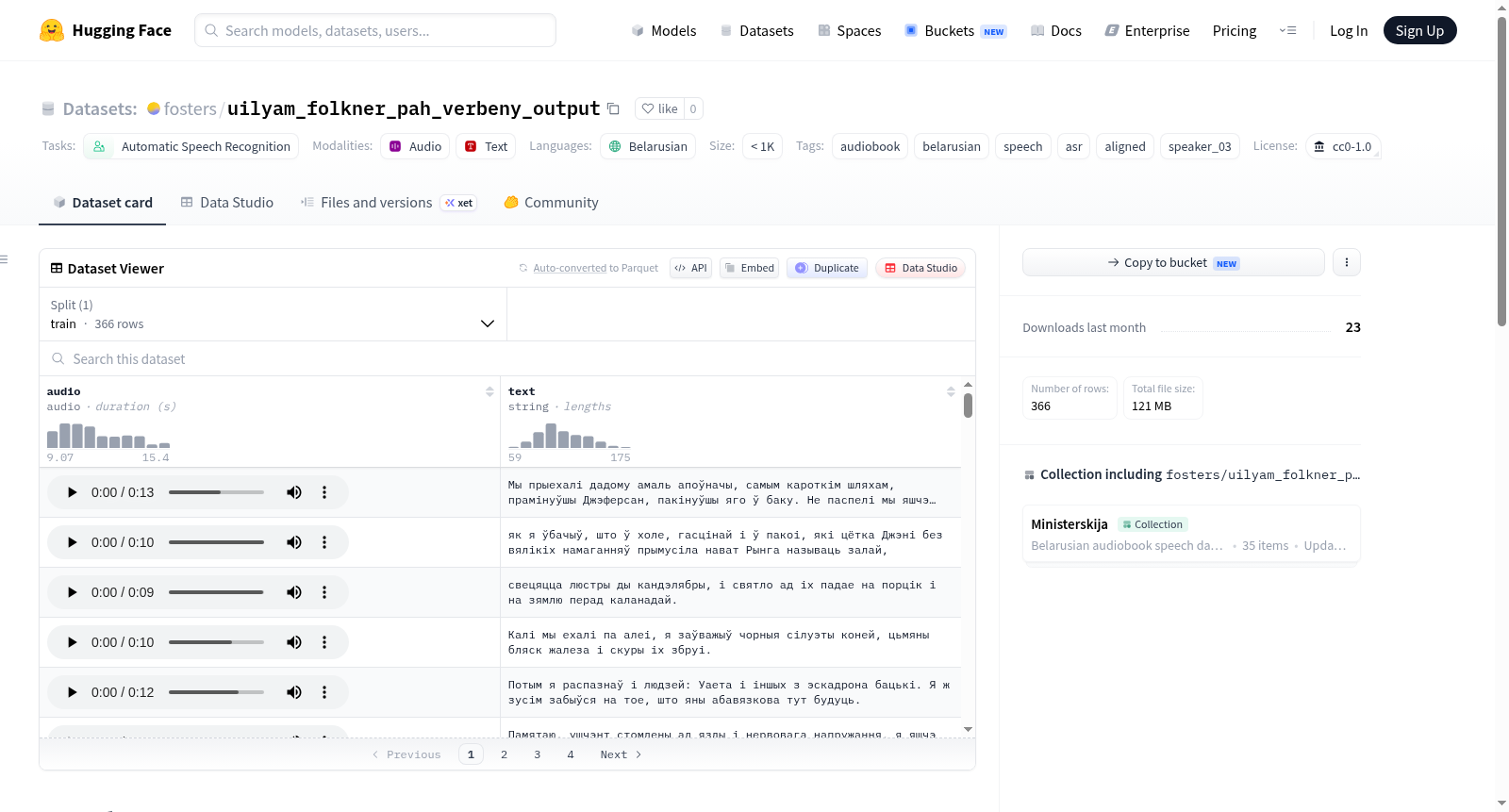Screen dimensions: 1509x812
Task: Click the dataset table vertical scrollbar
Action: tap(968, 406)
